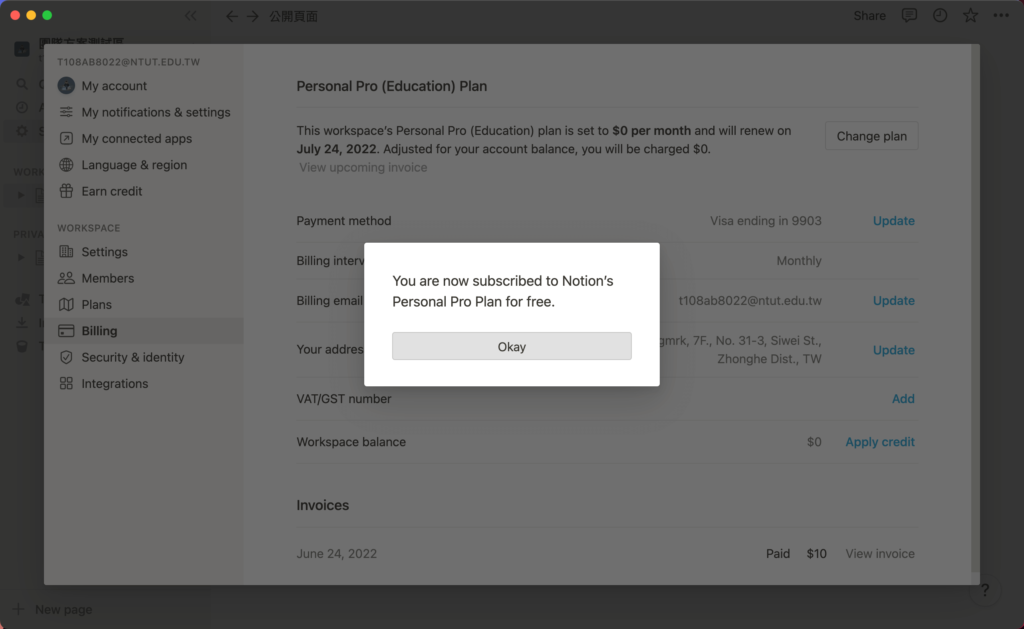Add a VAT/GST number

coord(903,398)
